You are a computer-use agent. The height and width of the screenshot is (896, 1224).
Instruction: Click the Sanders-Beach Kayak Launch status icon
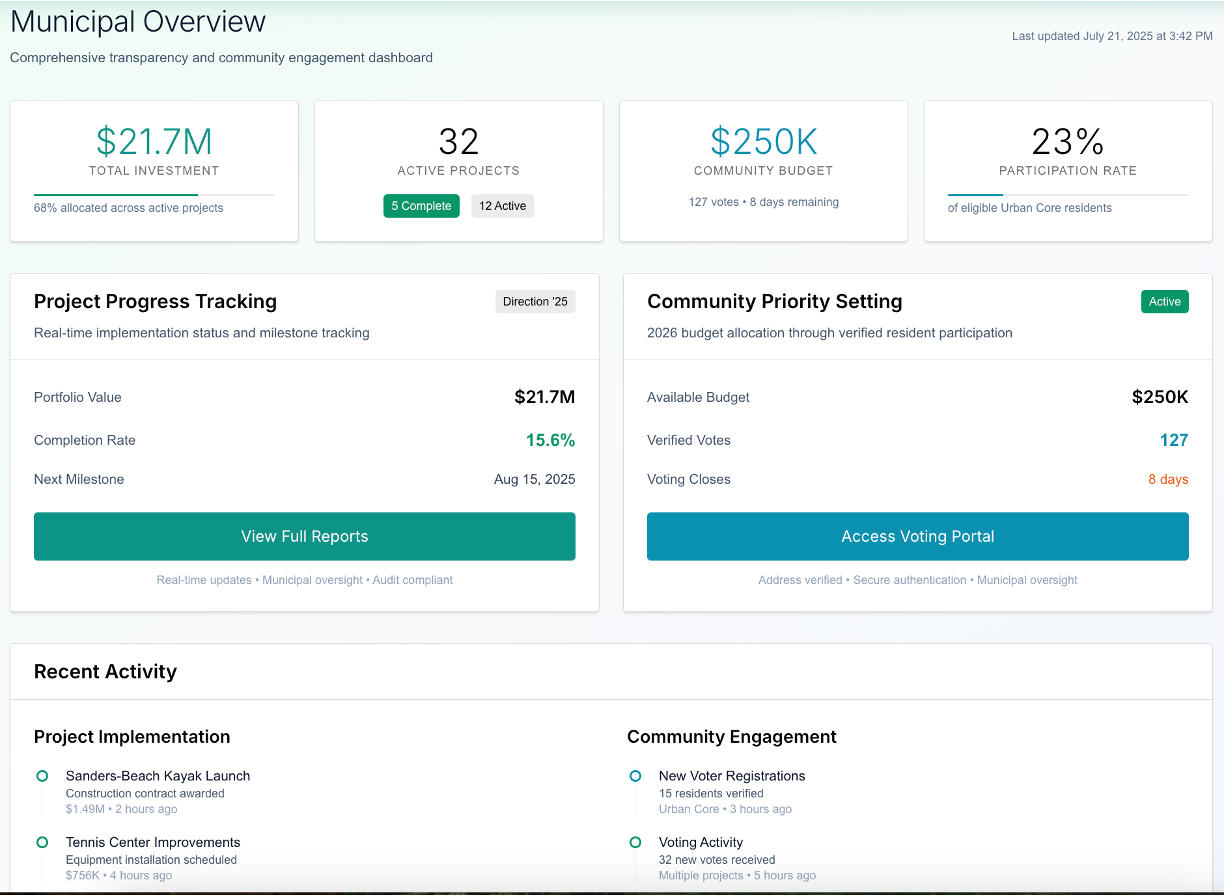[41, 776]
